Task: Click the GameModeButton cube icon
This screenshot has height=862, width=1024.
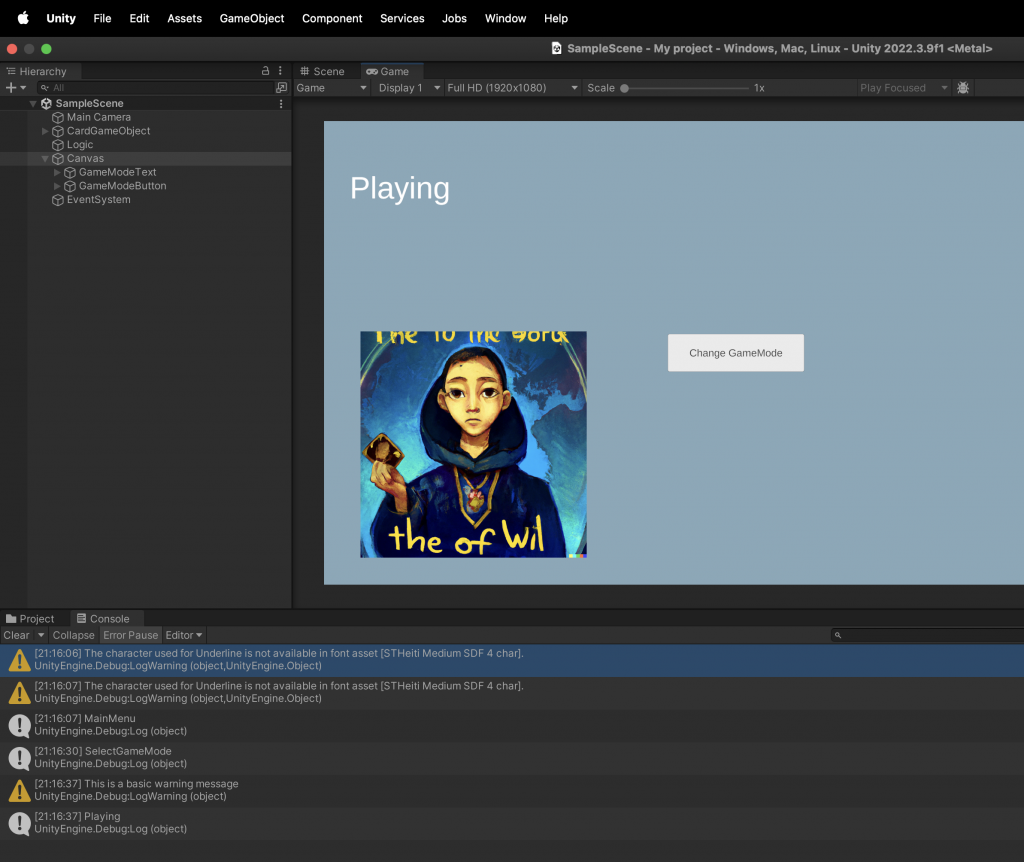Action: [x=70, y=186]
